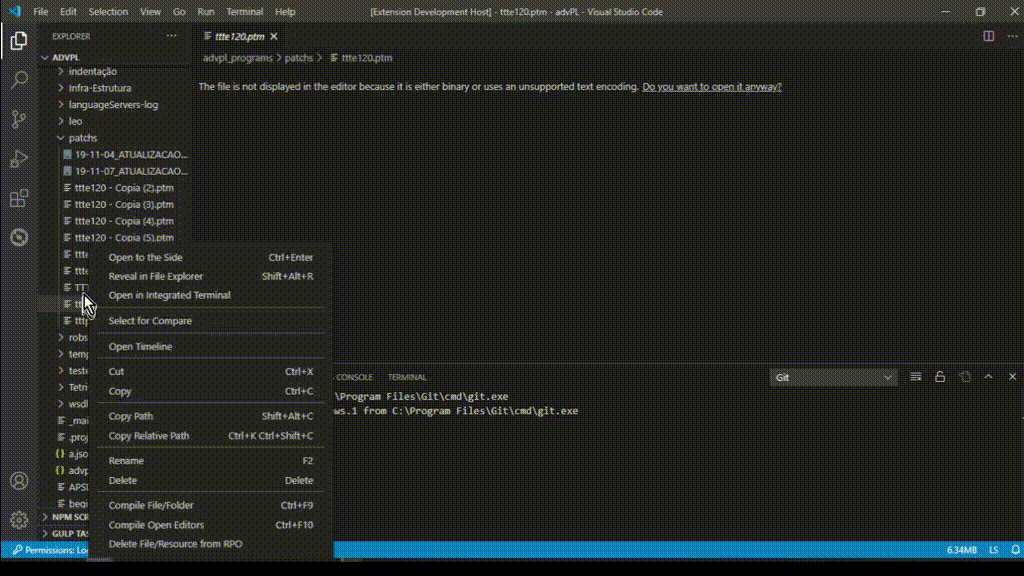Click the Permissions status bar item
Viewport: 1024px width, 576px height.
click(x=50, y=550)
